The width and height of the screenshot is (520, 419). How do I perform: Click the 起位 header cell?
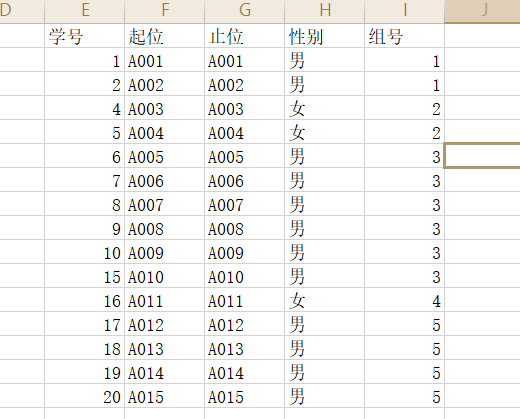click(165, 36)
